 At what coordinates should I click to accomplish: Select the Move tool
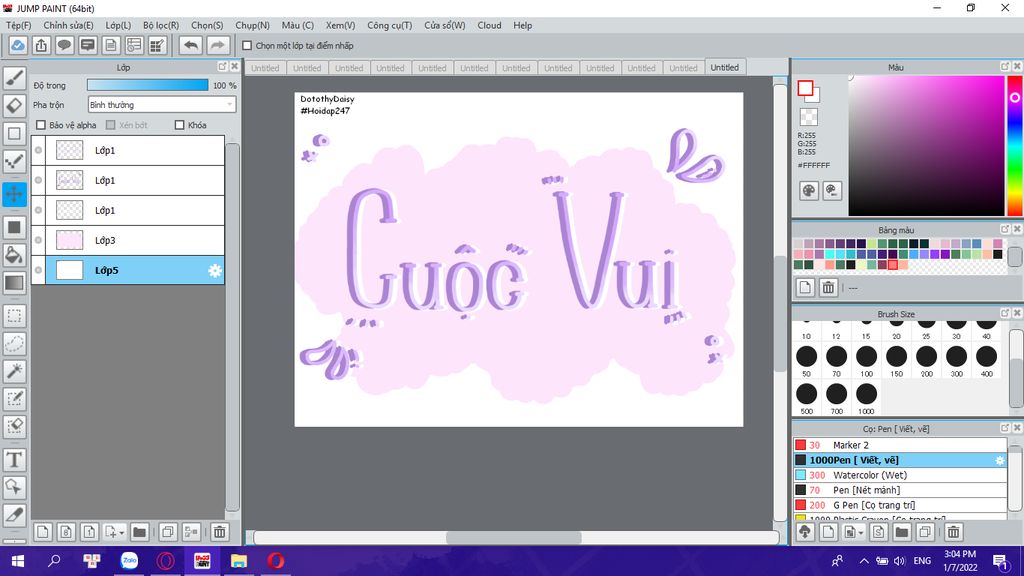tap(14, 194)
